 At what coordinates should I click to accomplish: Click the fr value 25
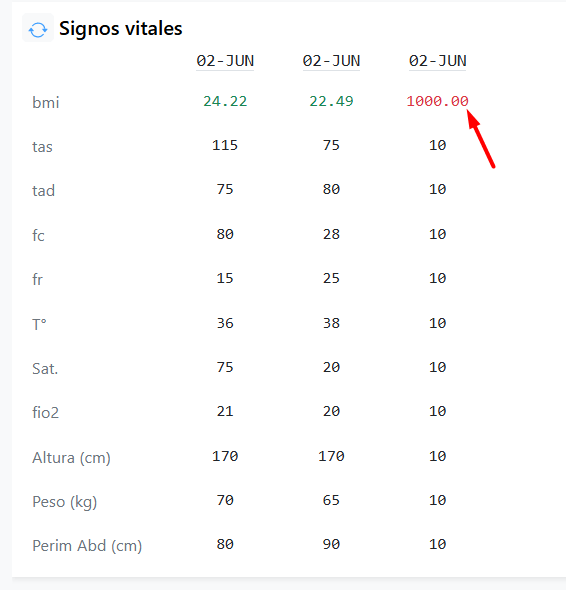(331, 278)
